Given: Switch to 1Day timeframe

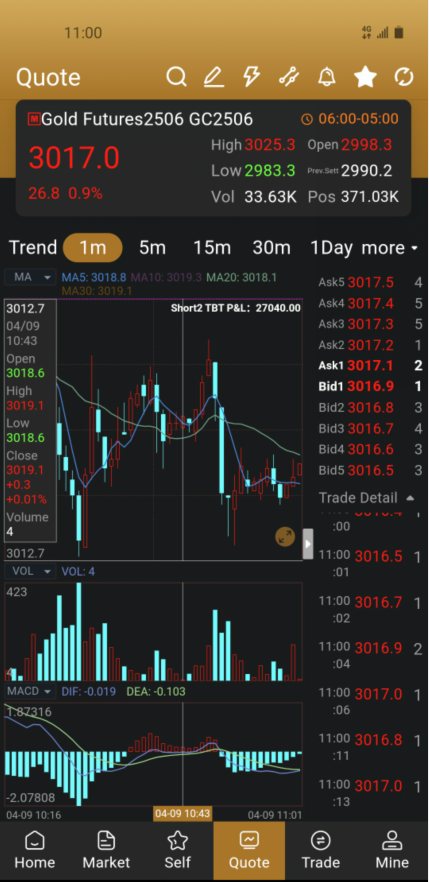Looking at the screenshot, I should (331, 248).
